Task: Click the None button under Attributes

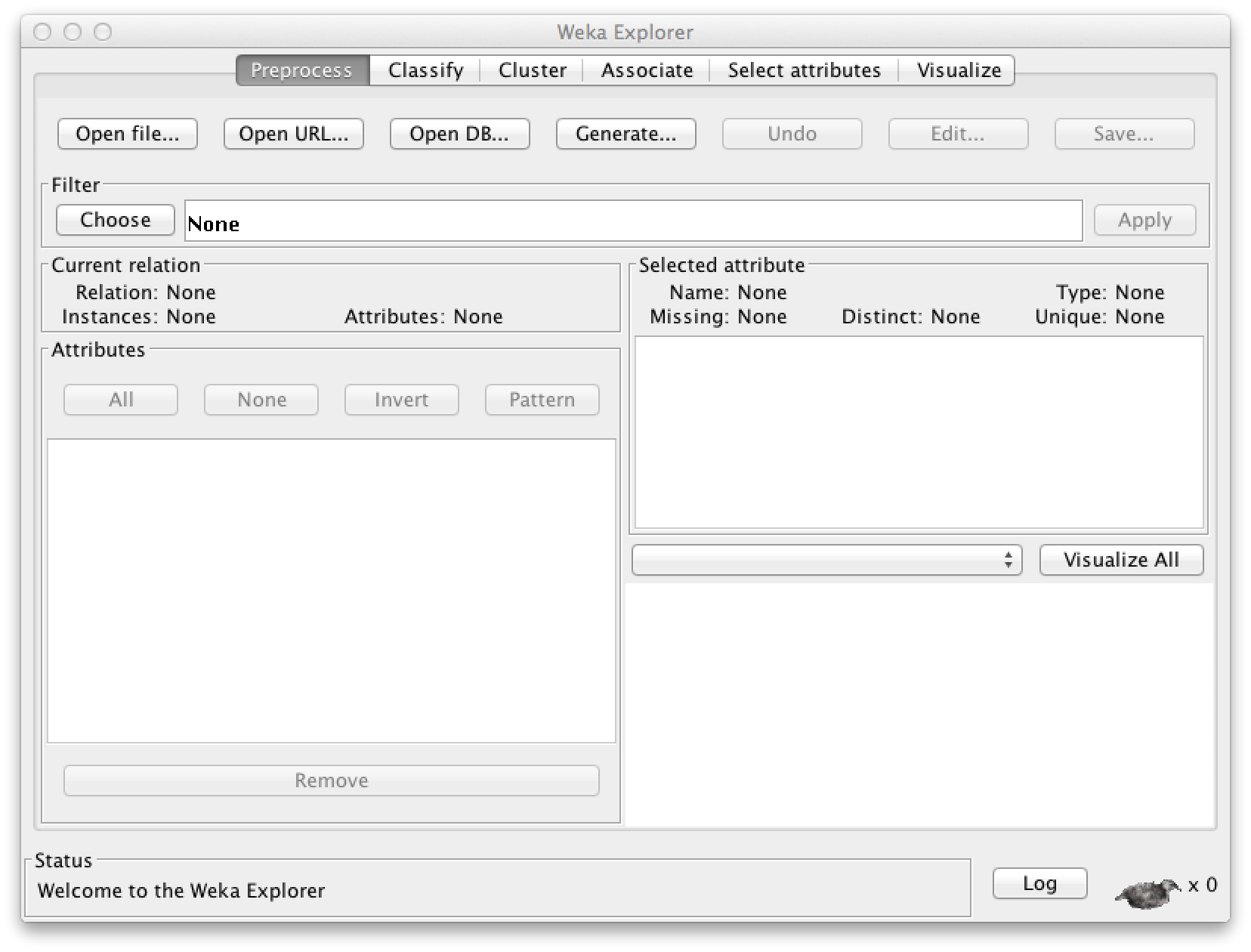Action: tap(261, 400)
